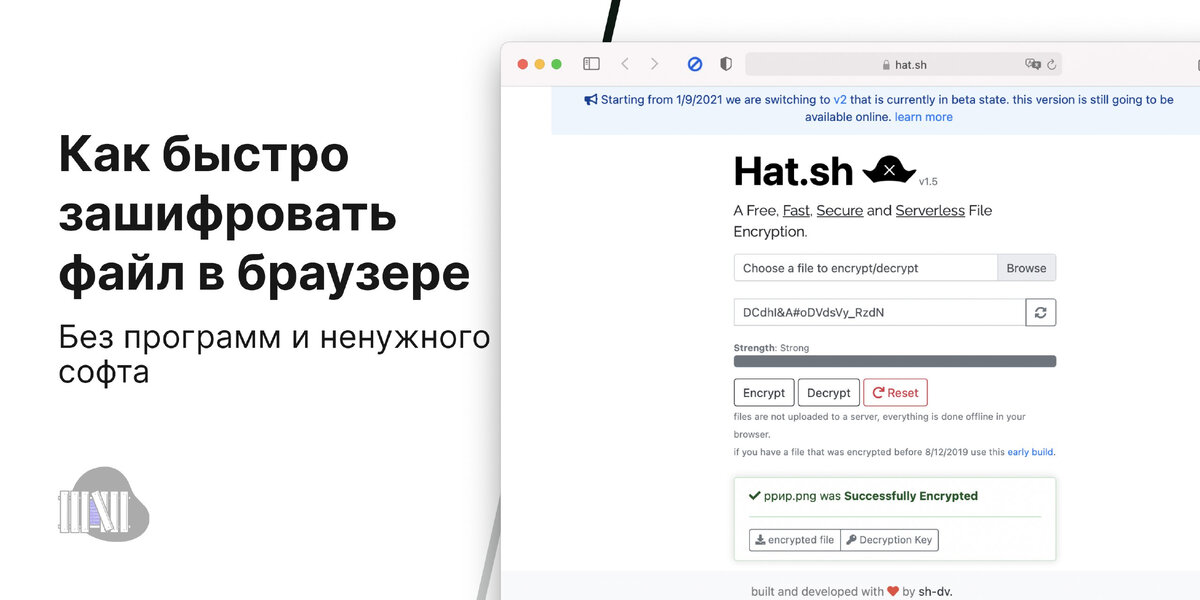Open the early build link
The height and width of the screenshot is (600, 1200).
pos(1030,452)
